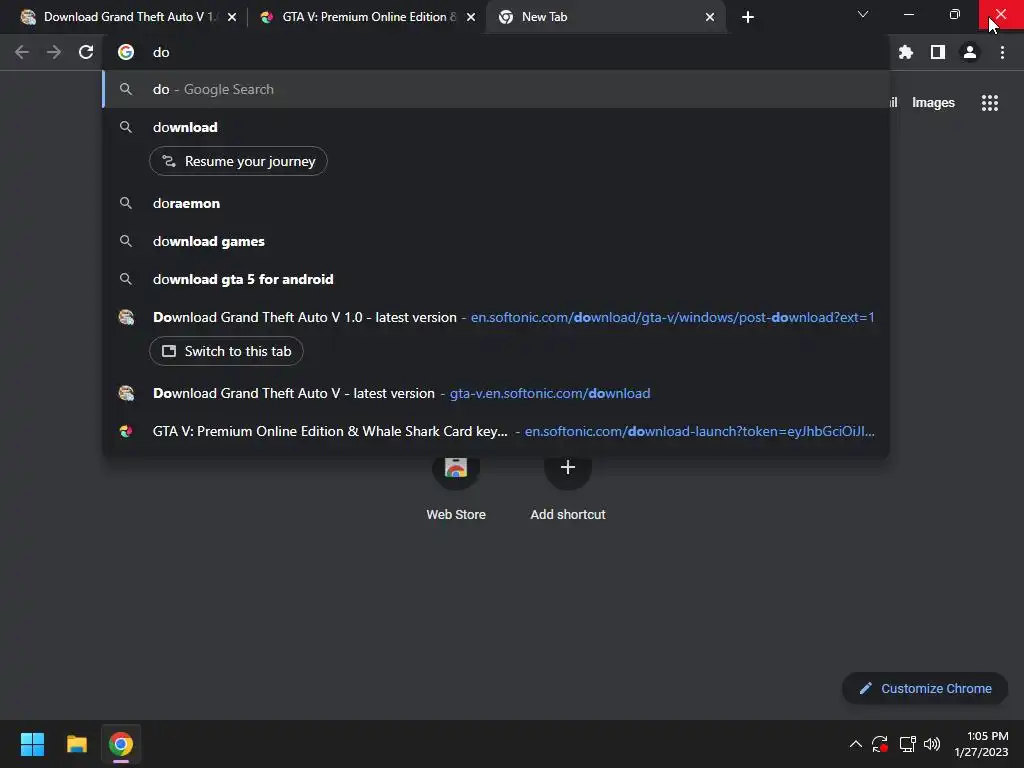
Task: Click the Chrome taskbar icon
Action: click(121, 744)
